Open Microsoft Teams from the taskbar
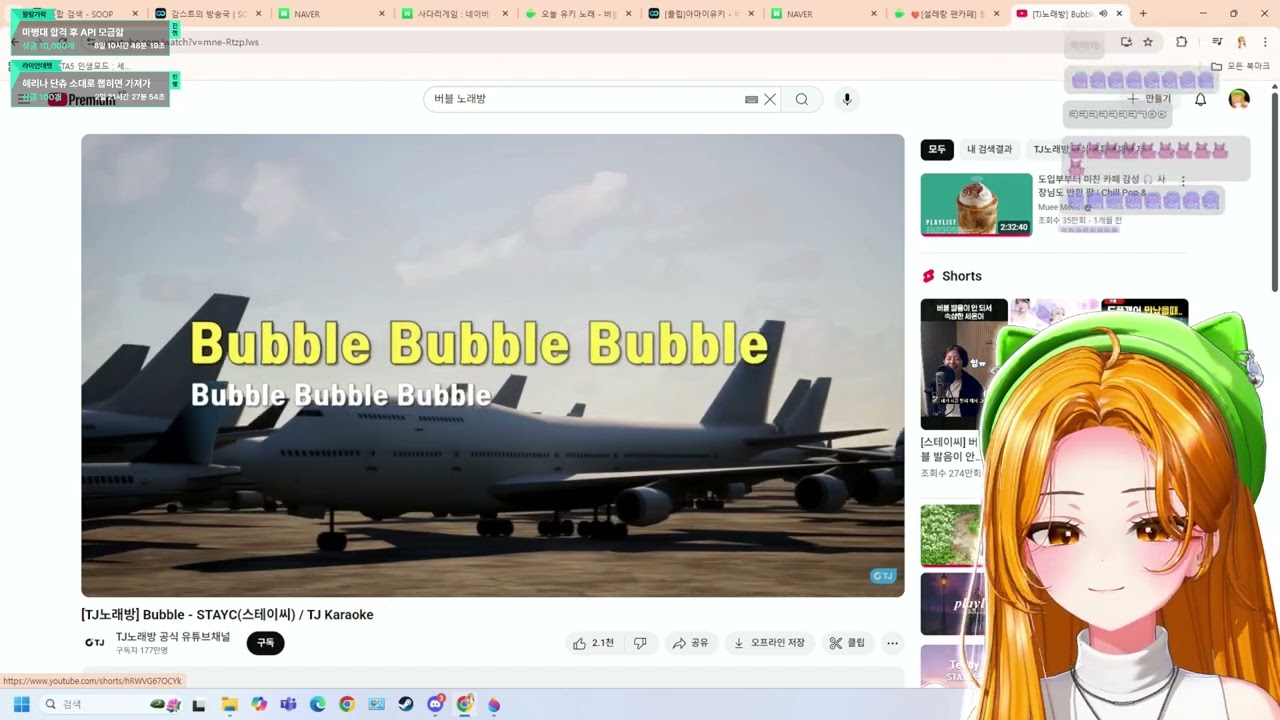 point(288,704)
